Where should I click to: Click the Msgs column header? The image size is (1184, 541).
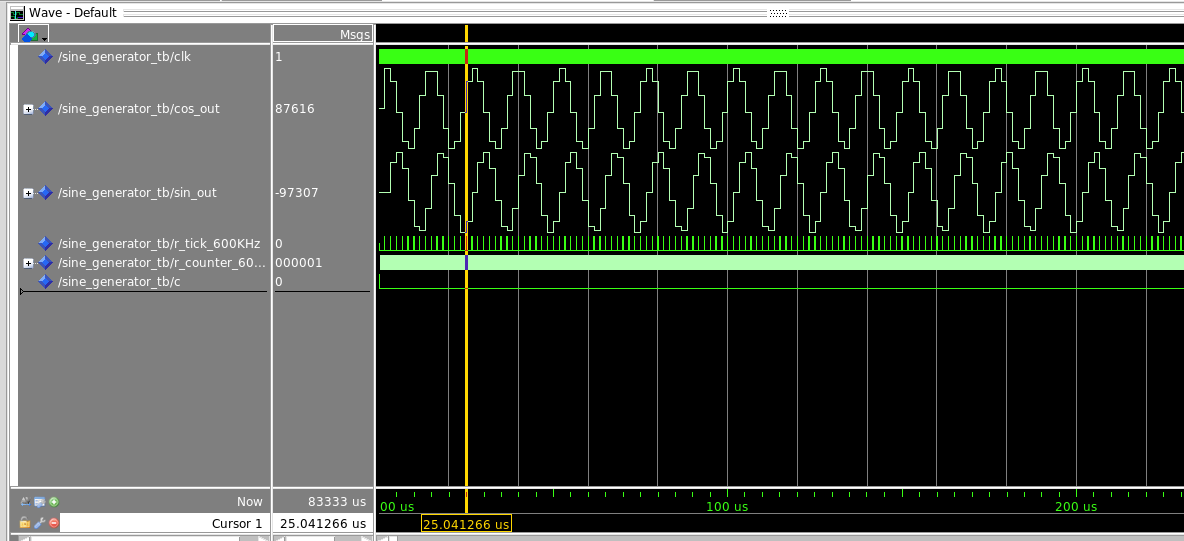click(x=355, y=34)
